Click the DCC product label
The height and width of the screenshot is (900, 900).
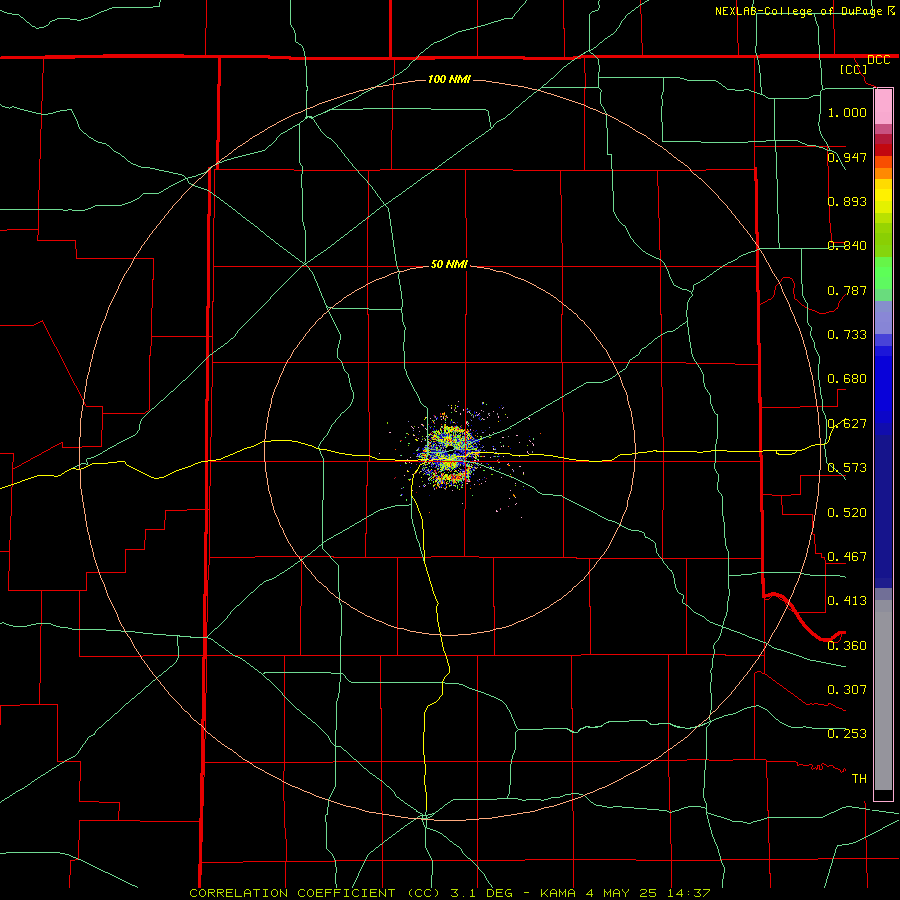tap(878, 60)
